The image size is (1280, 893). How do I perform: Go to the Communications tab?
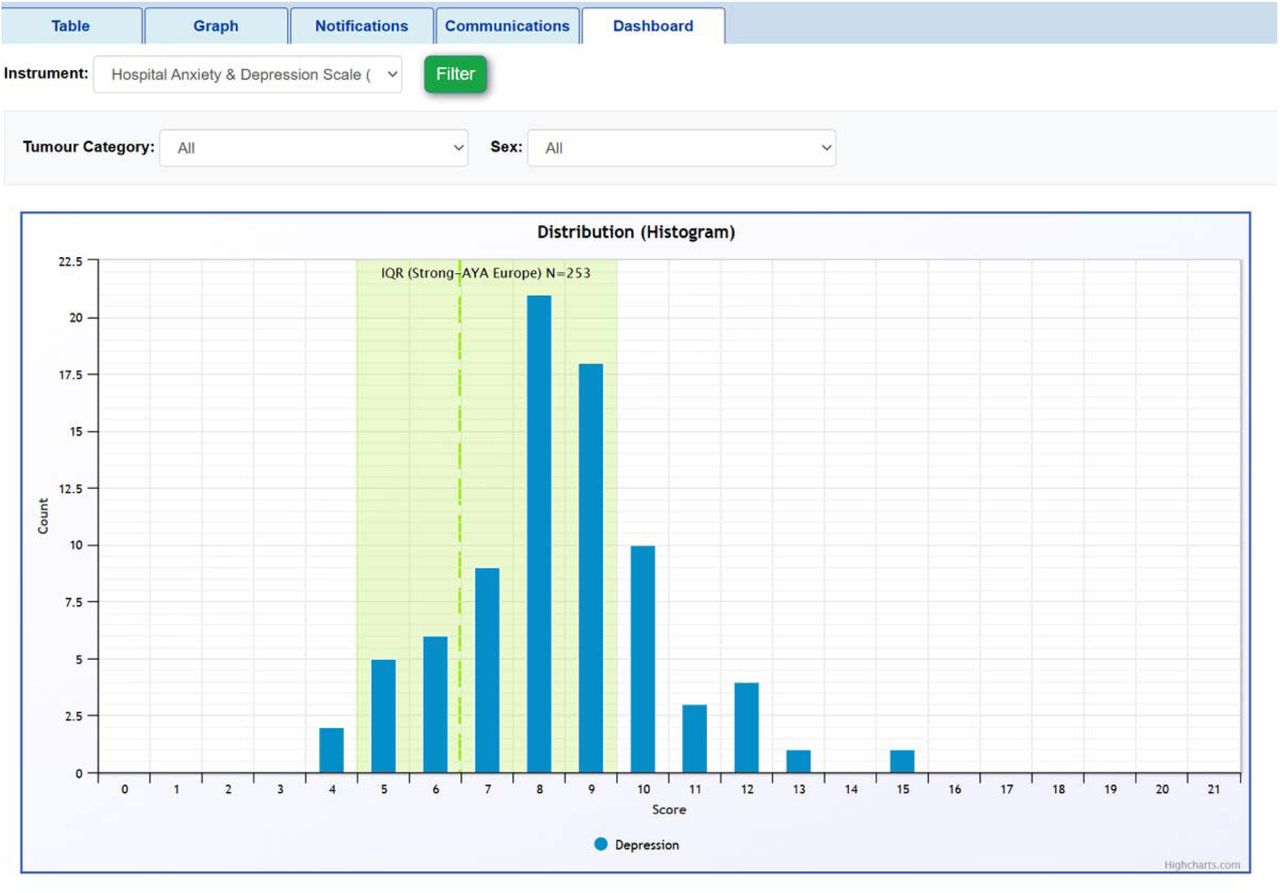tap(507, 26)
